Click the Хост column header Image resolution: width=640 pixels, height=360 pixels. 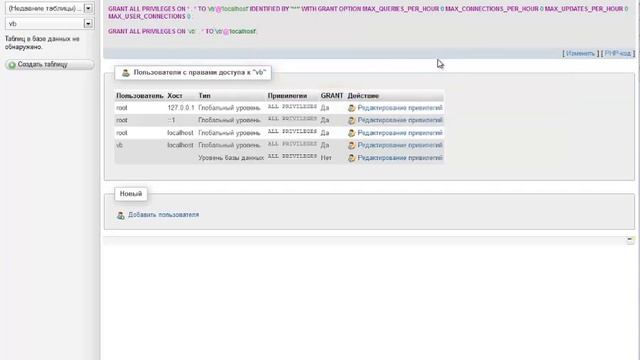click(175, 96)
